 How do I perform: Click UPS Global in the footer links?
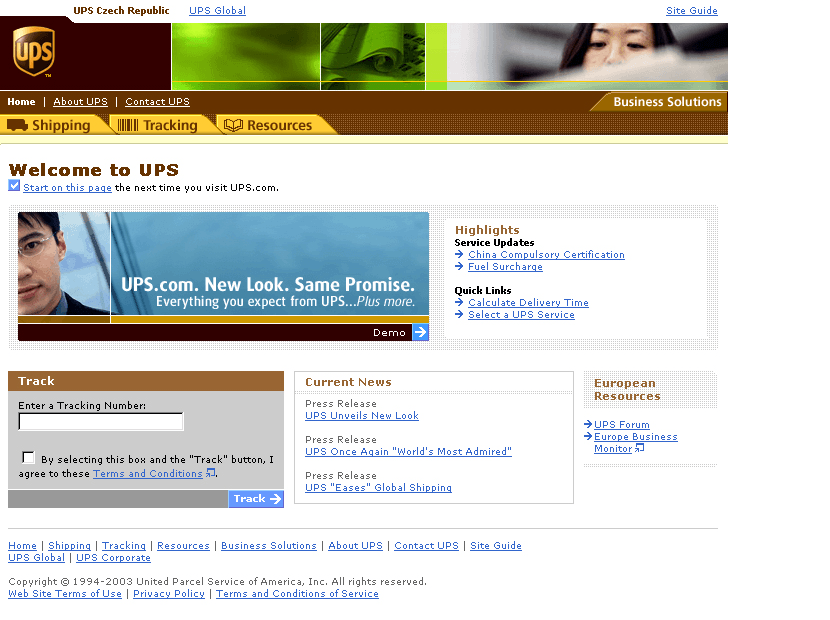[x=37, y=558]
